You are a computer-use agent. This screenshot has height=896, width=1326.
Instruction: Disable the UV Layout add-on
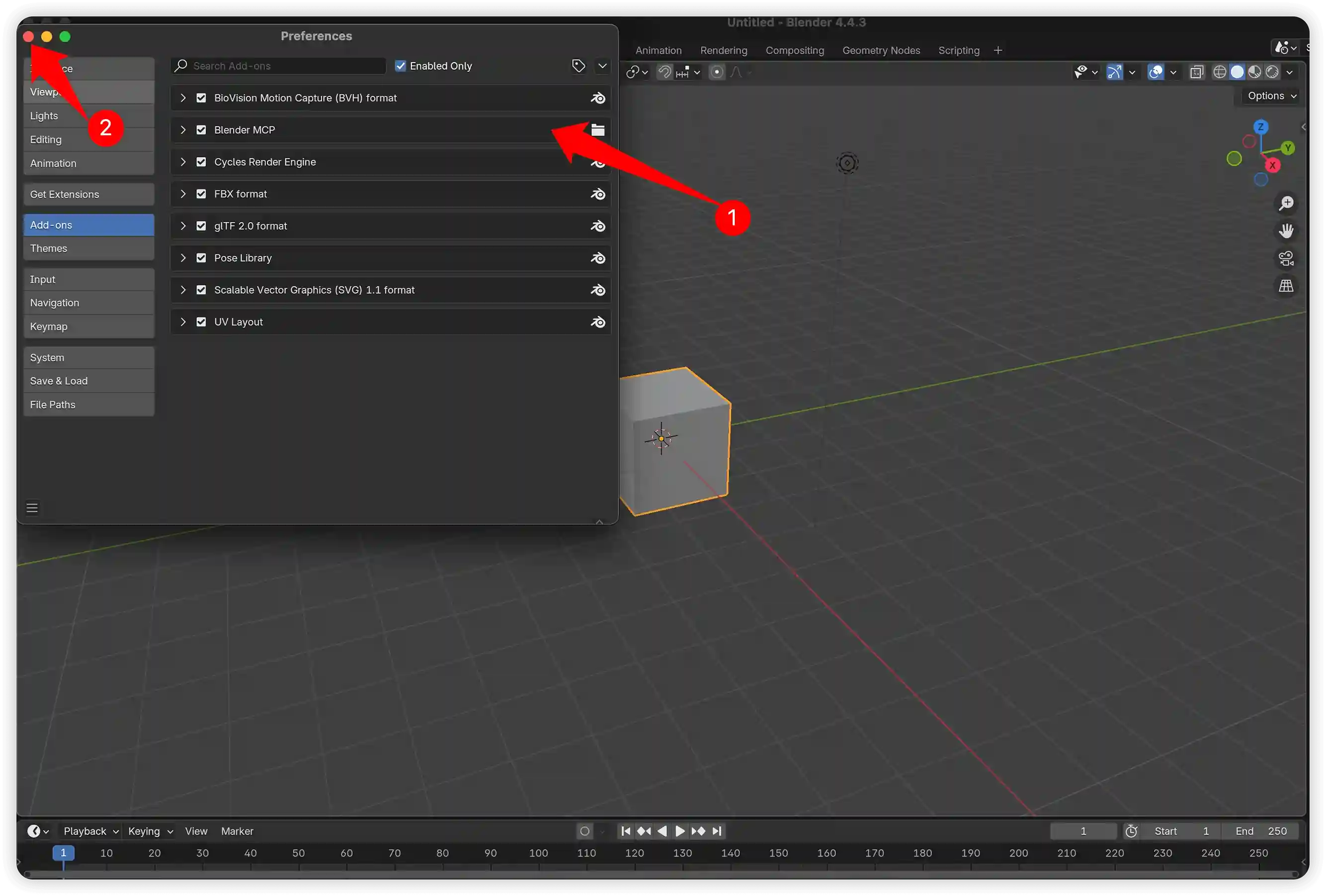[201, 322]
